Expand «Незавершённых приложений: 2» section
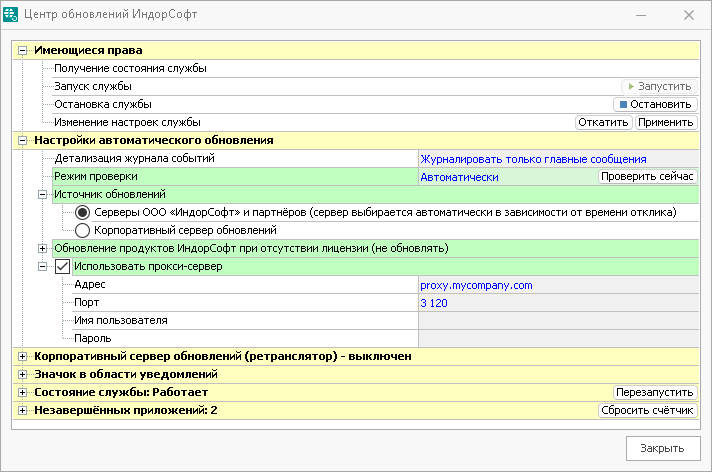The width and height of the screenshot is (712, 472). [22, 410]
